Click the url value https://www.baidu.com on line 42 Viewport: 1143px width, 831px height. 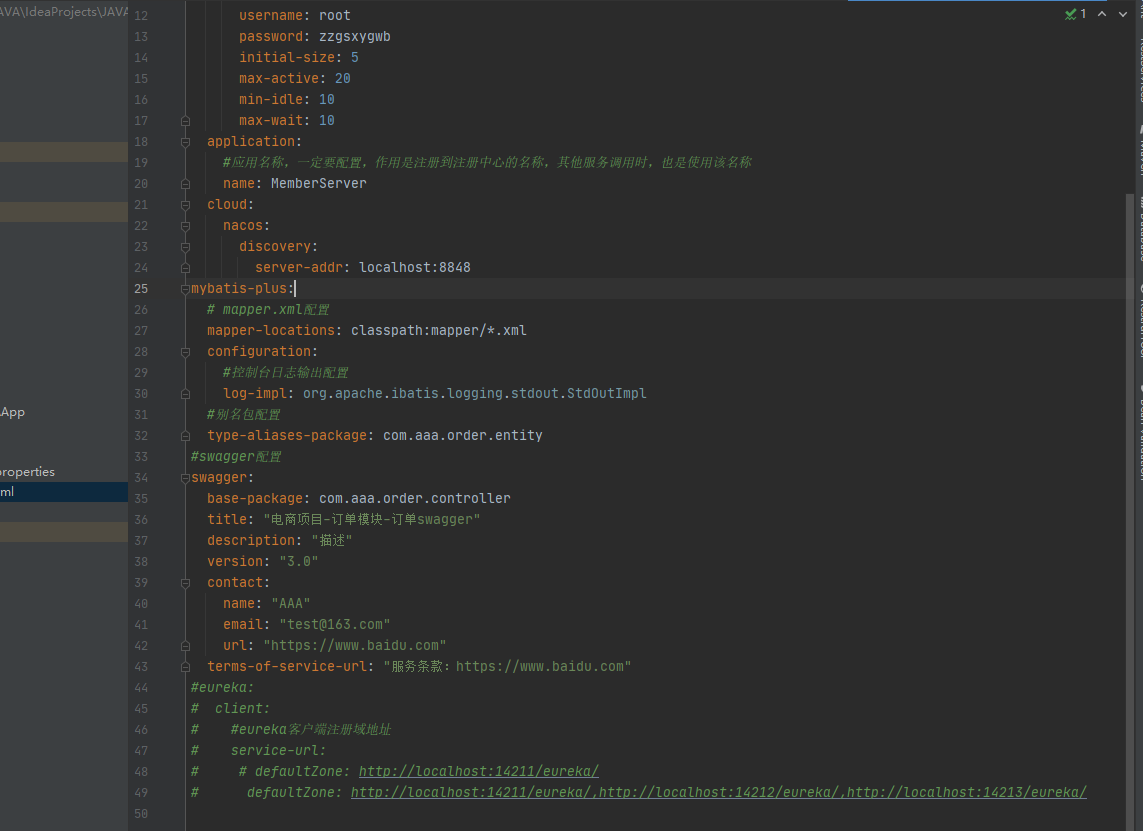pyautogui.click(x=354, y=646)
